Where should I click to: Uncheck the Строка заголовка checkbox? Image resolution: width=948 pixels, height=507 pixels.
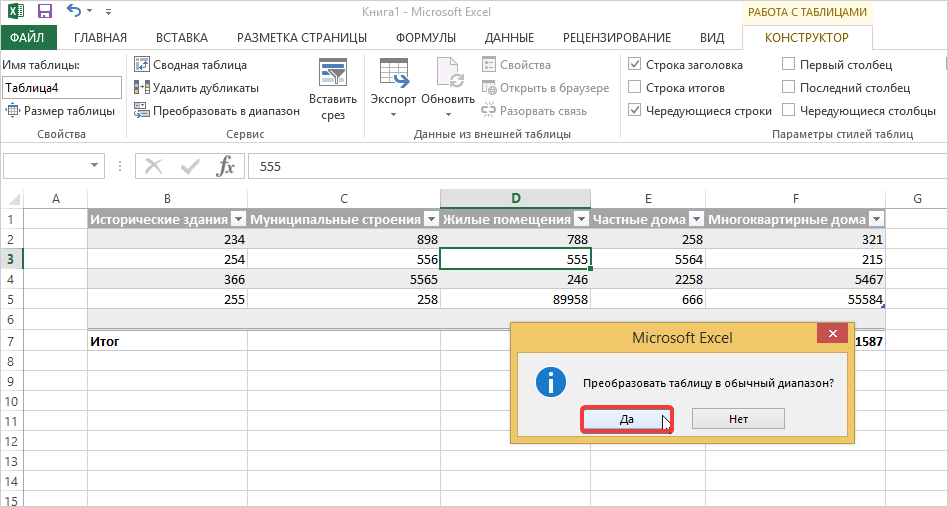pyautogui.click(x=635, y=65)
